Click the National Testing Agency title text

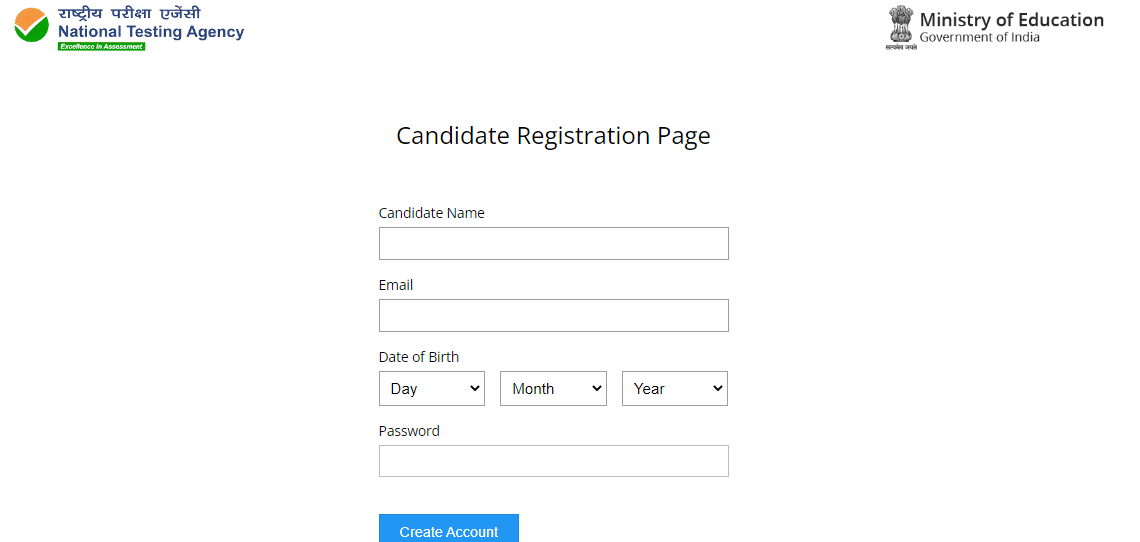click(150, 32)
